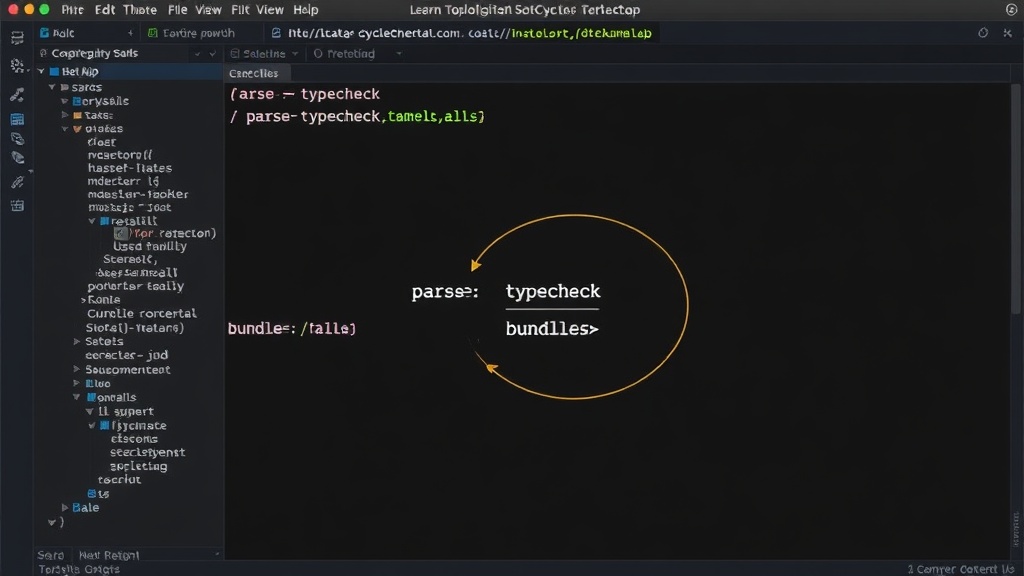Viewport: 1024px width, 576px height.
Task: Open the 'Edt' menu
Action: tap(104, 10)
